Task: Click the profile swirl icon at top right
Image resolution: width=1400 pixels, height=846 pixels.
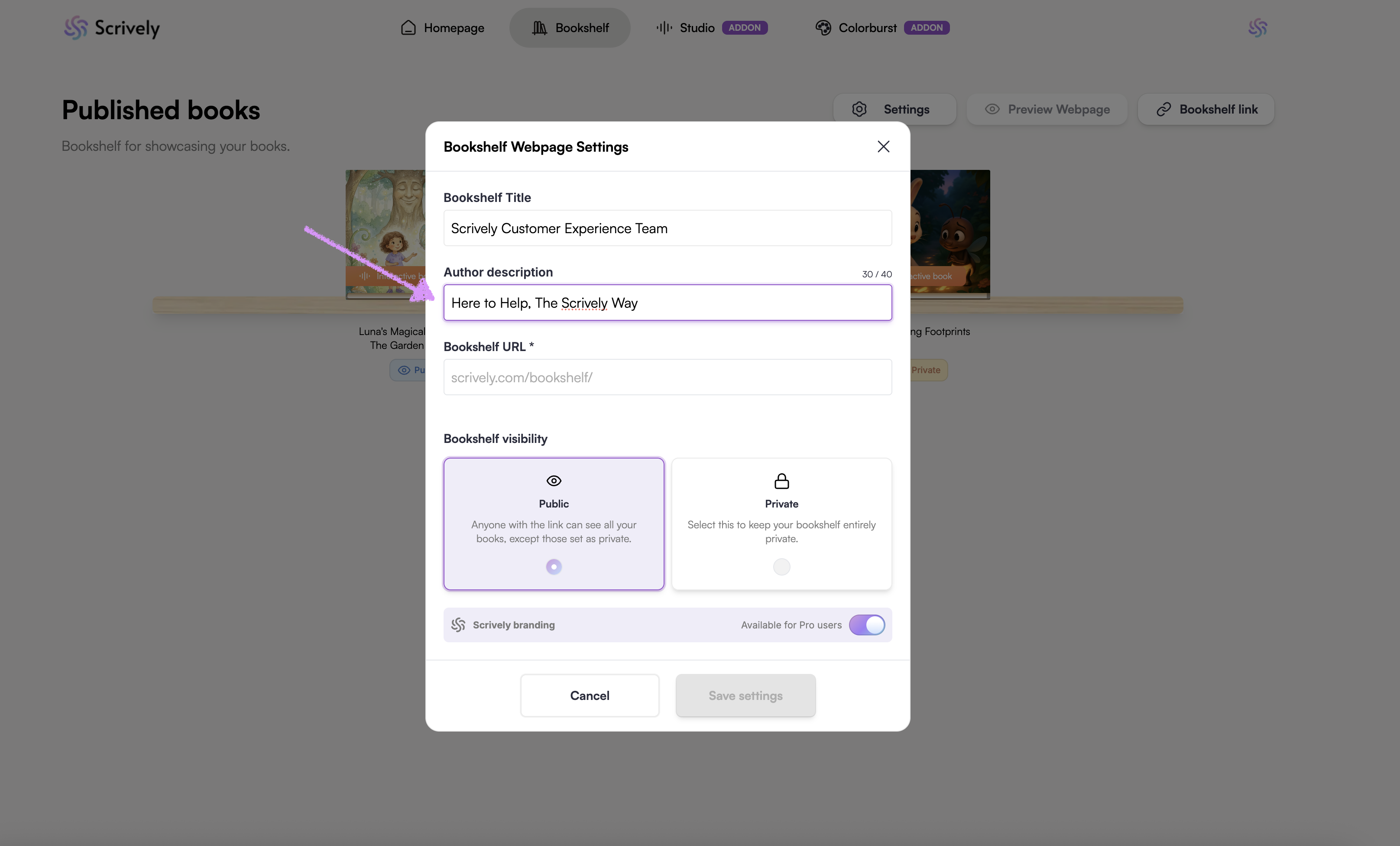Action: 1257,28
